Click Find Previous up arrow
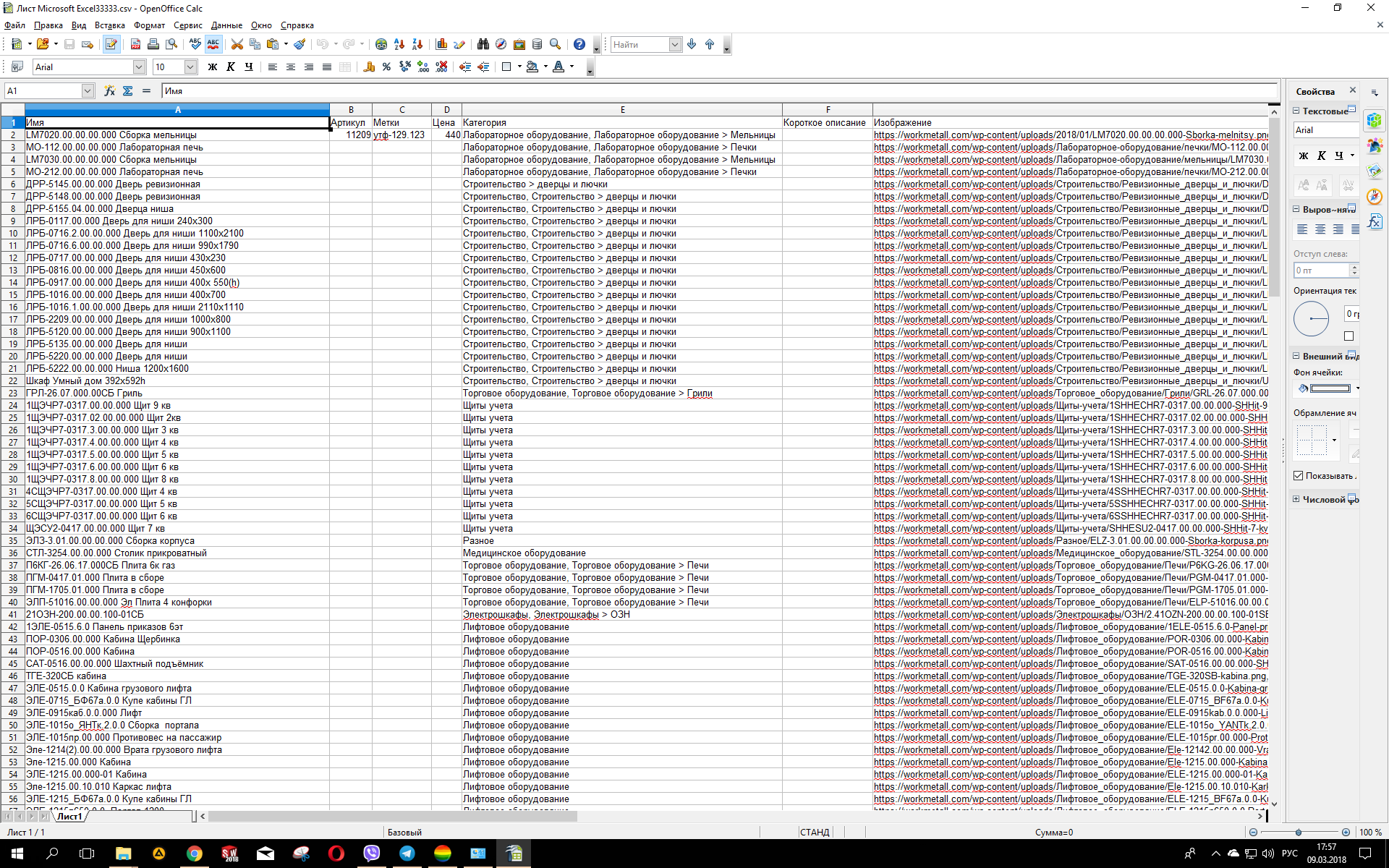The width and height of the screenshot is (1389, 868). click(710, 45)
